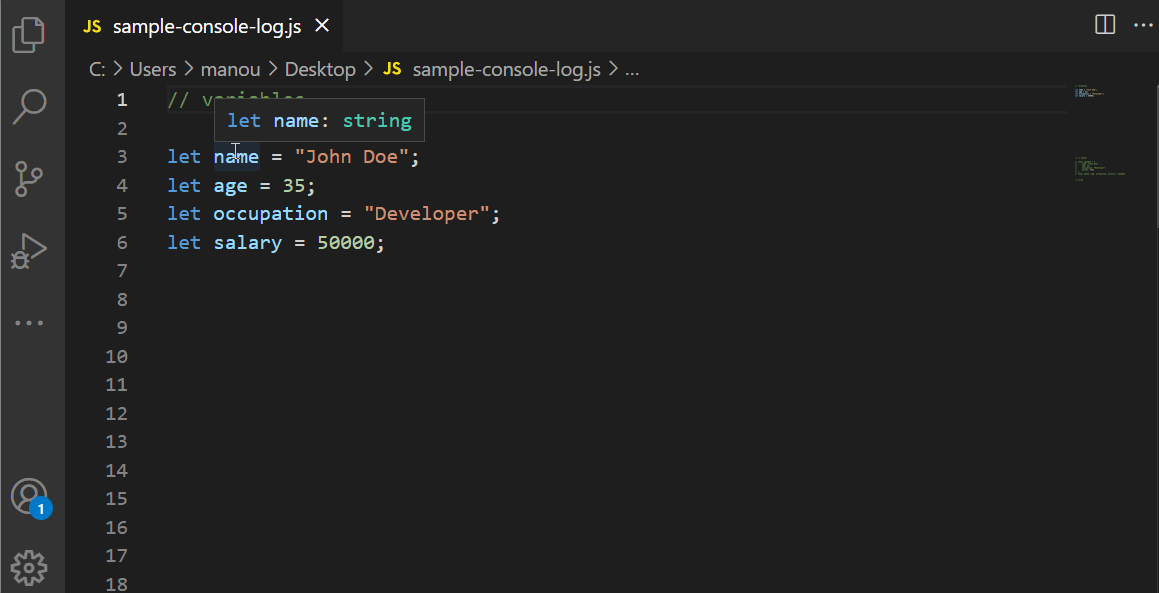Click the JS icon on the file tab

tap(91, 27)
